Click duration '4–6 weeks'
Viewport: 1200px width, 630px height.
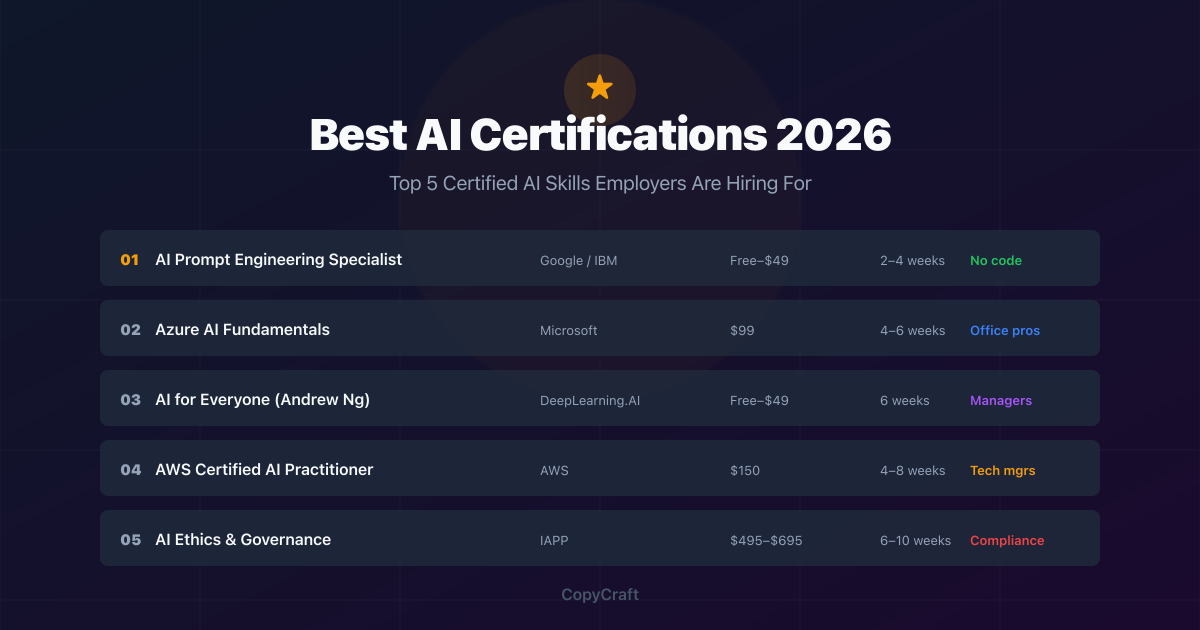point(912,331)
